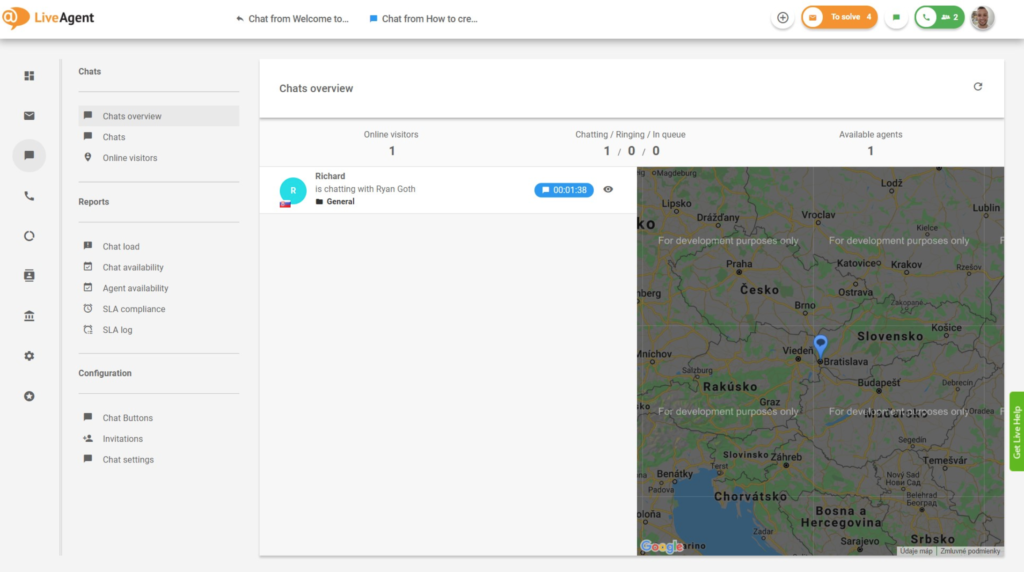Open the Reports circle icon in sidebar
The image size is (1024, 572).
point(29,236)
